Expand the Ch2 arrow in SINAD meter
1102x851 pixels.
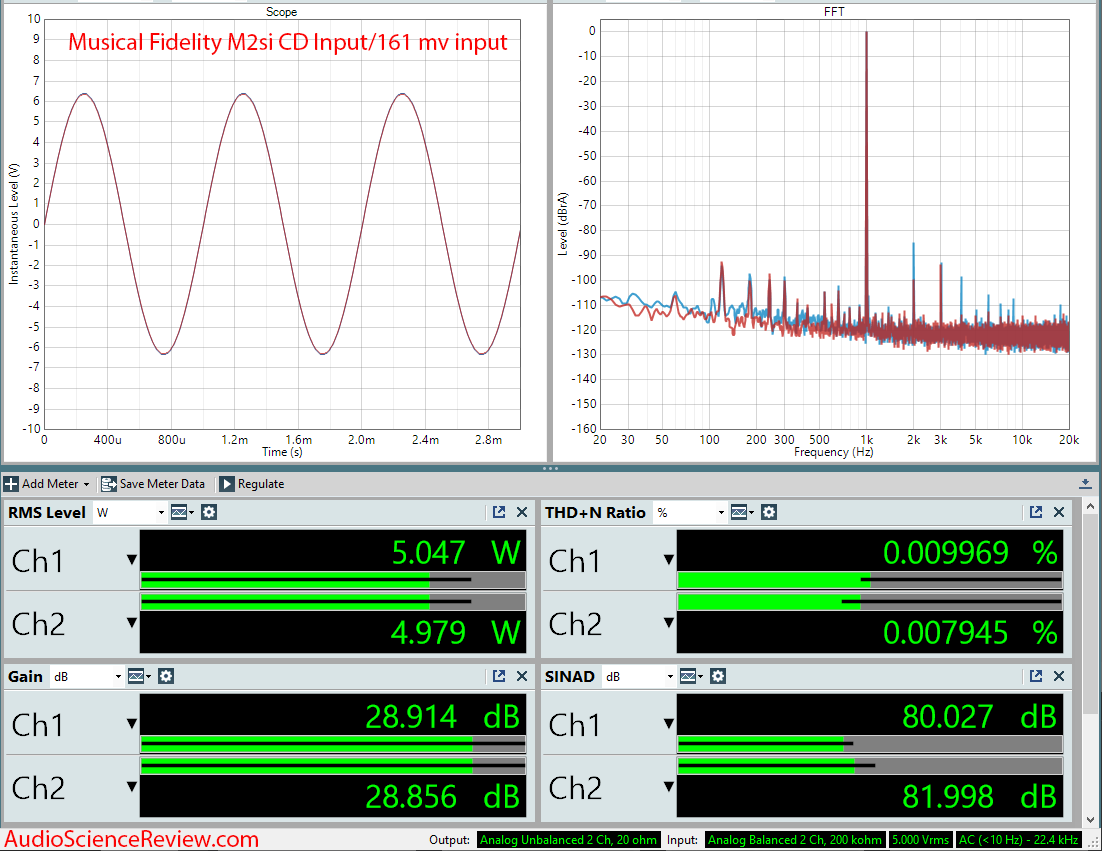pyautogui.click(x=668, y=787)
